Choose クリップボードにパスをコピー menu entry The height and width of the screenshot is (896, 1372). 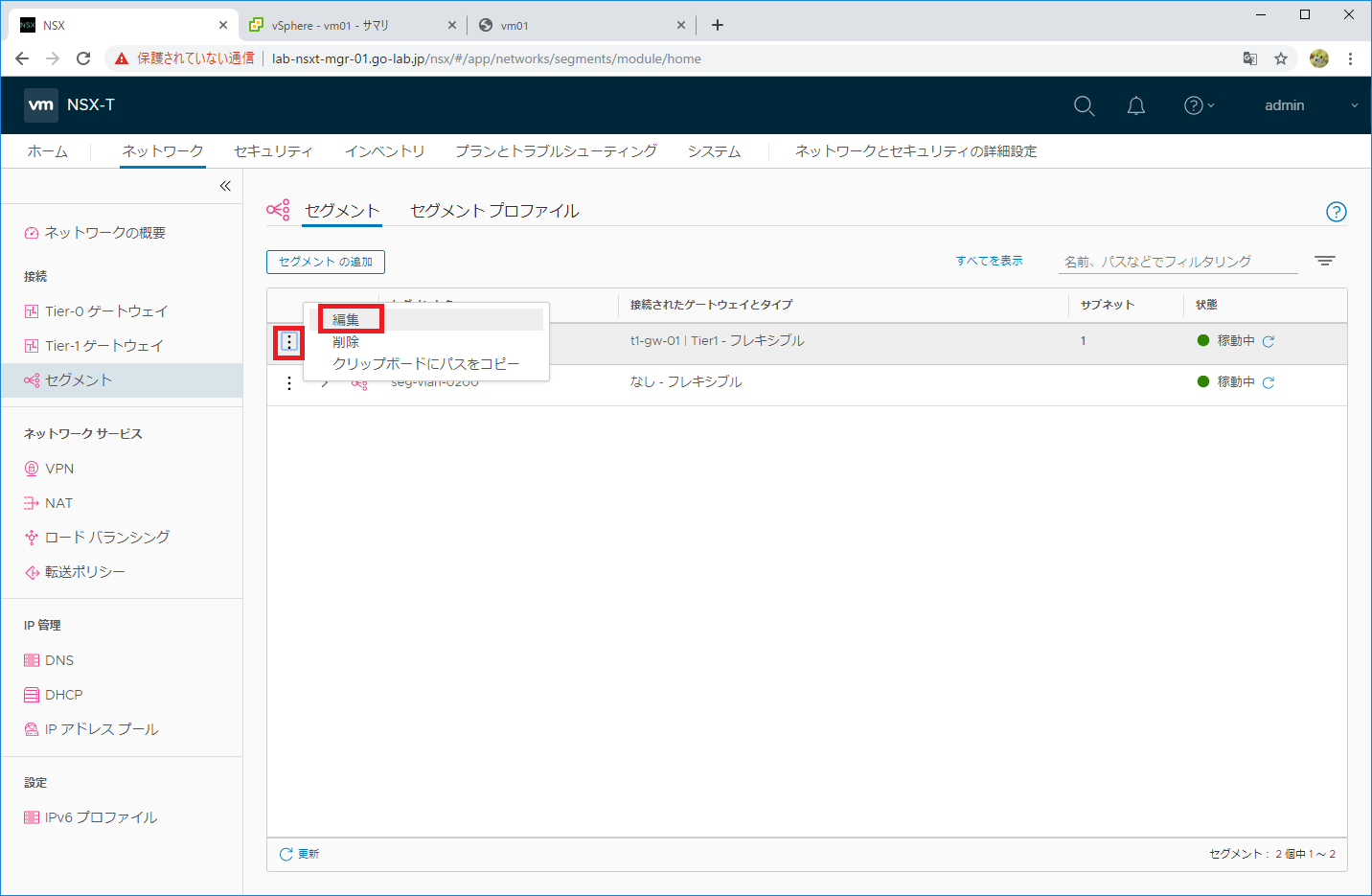425,364
